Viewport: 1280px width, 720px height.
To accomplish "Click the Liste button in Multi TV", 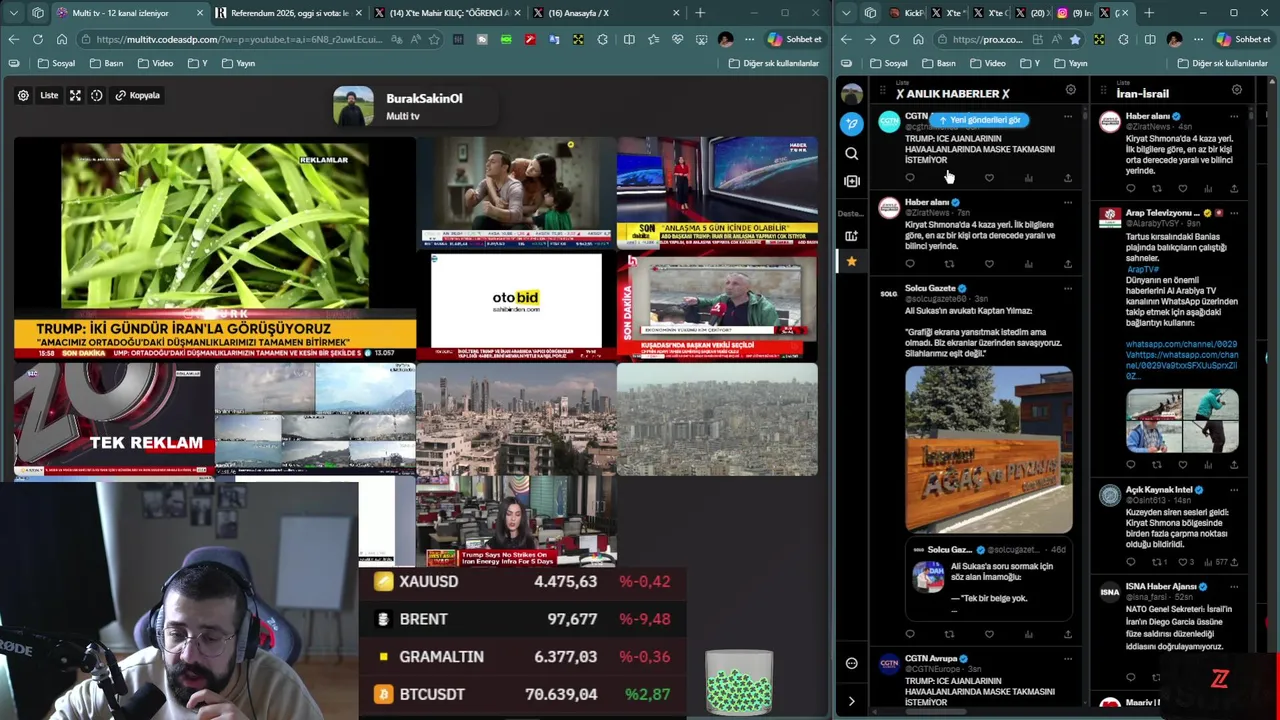I will [49, 95].
